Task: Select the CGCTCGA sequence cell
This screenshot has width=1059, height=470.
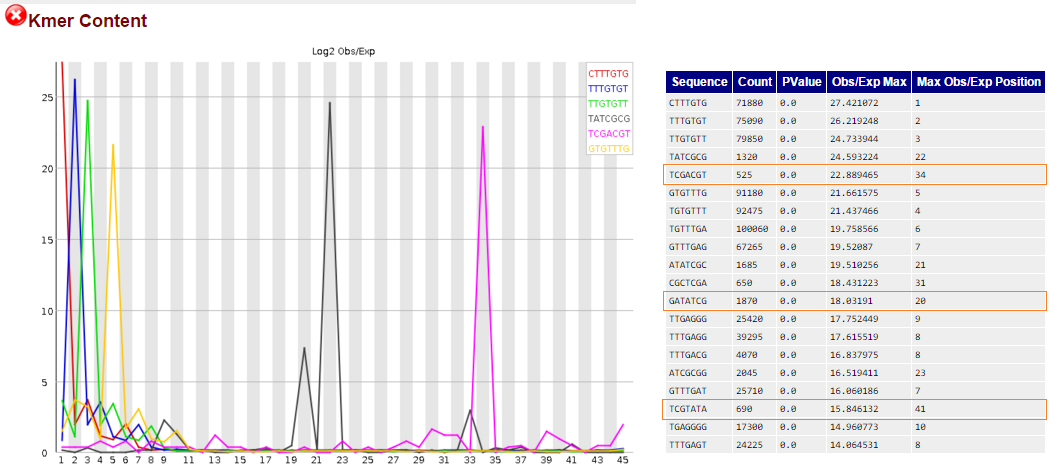Action: [699, 282]
